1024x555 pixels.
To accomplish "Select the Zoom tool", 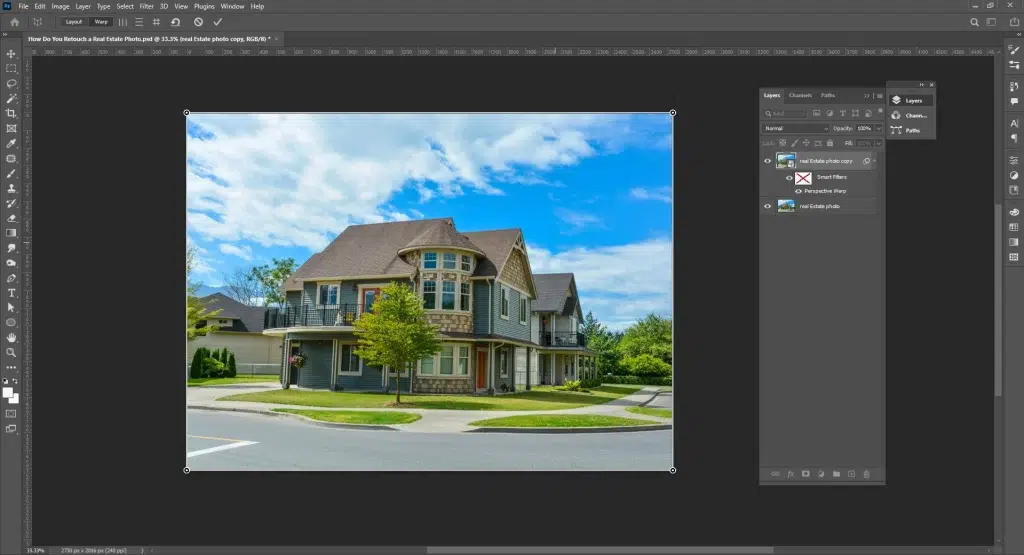I will (x=11, y=353).
